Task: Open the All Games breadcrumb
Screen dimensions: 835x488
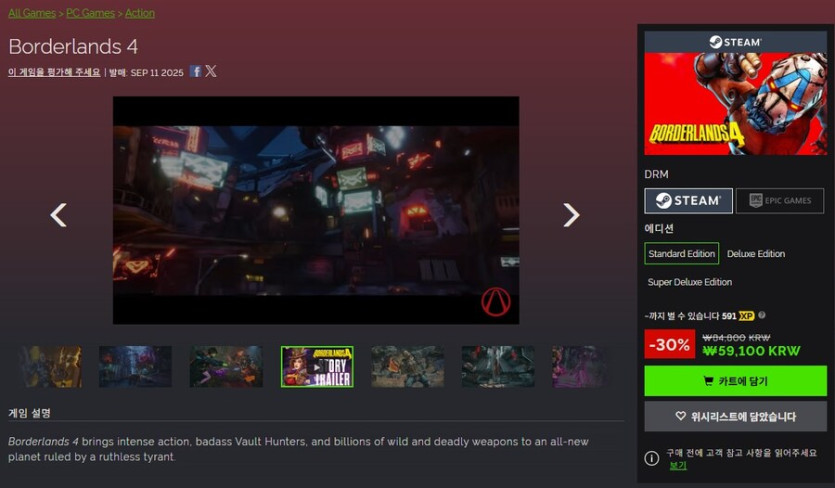Action: pos(32,13)
